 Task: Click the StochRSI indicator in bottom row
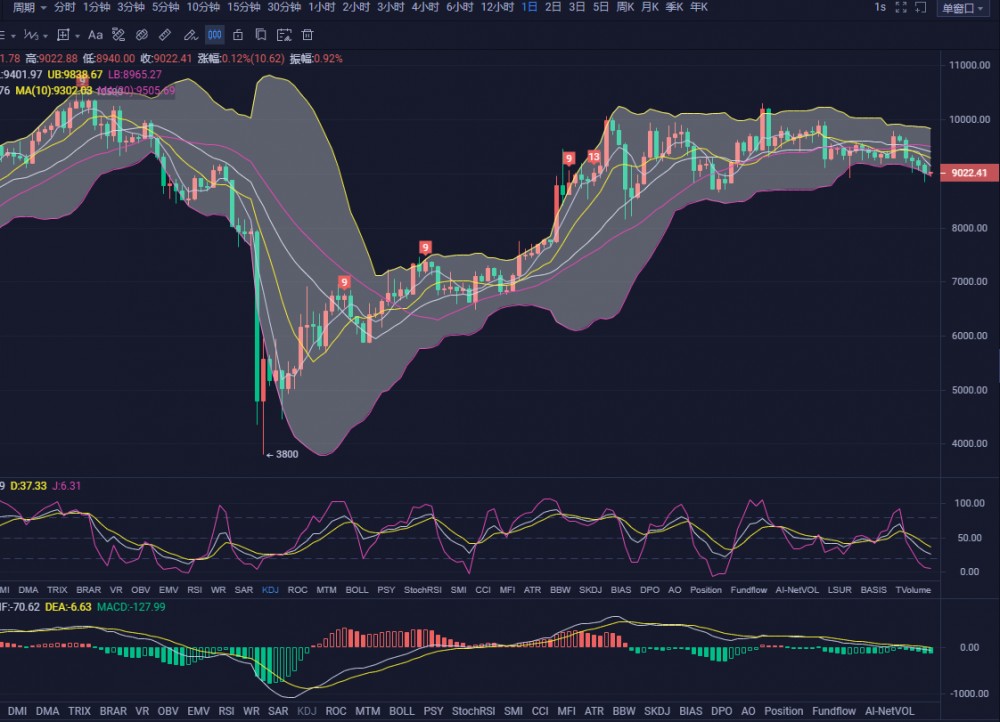click(x=472, y=711)
